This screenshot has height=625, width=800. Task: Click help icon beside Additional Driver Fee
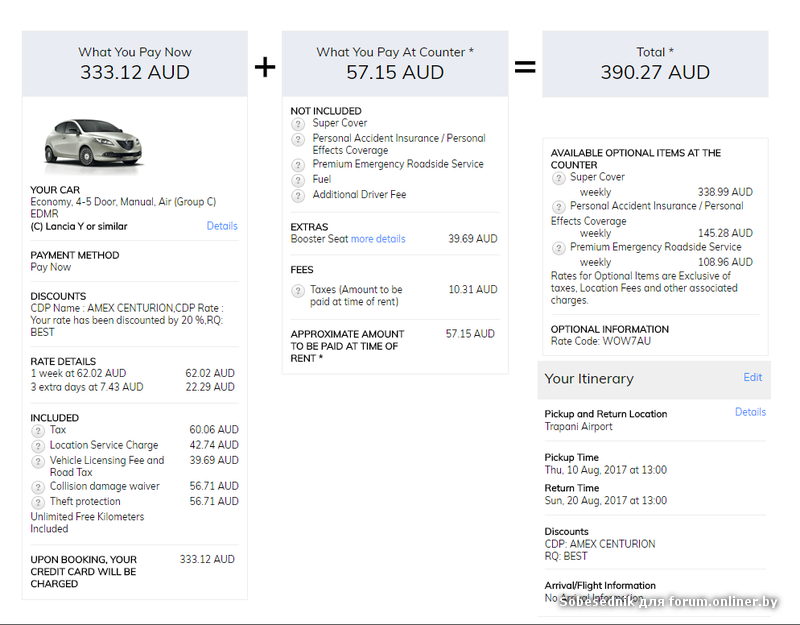(298, 195)
